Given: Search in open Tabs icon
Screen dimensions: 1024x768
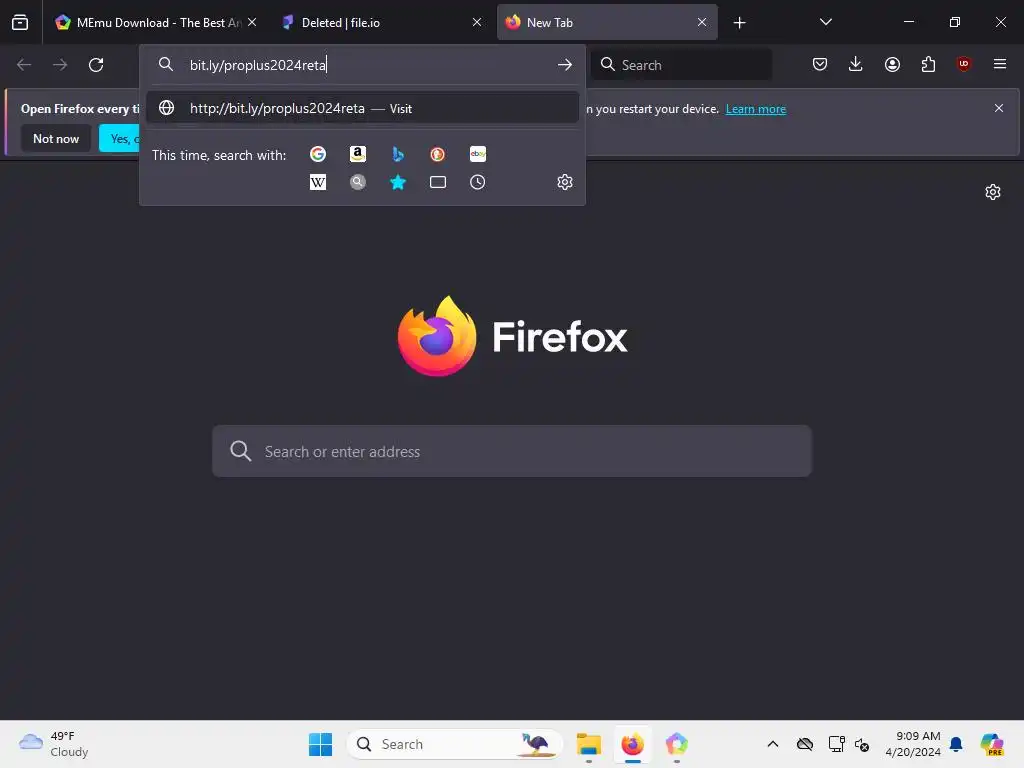Looking at the screenshot, I should point(438,182).
